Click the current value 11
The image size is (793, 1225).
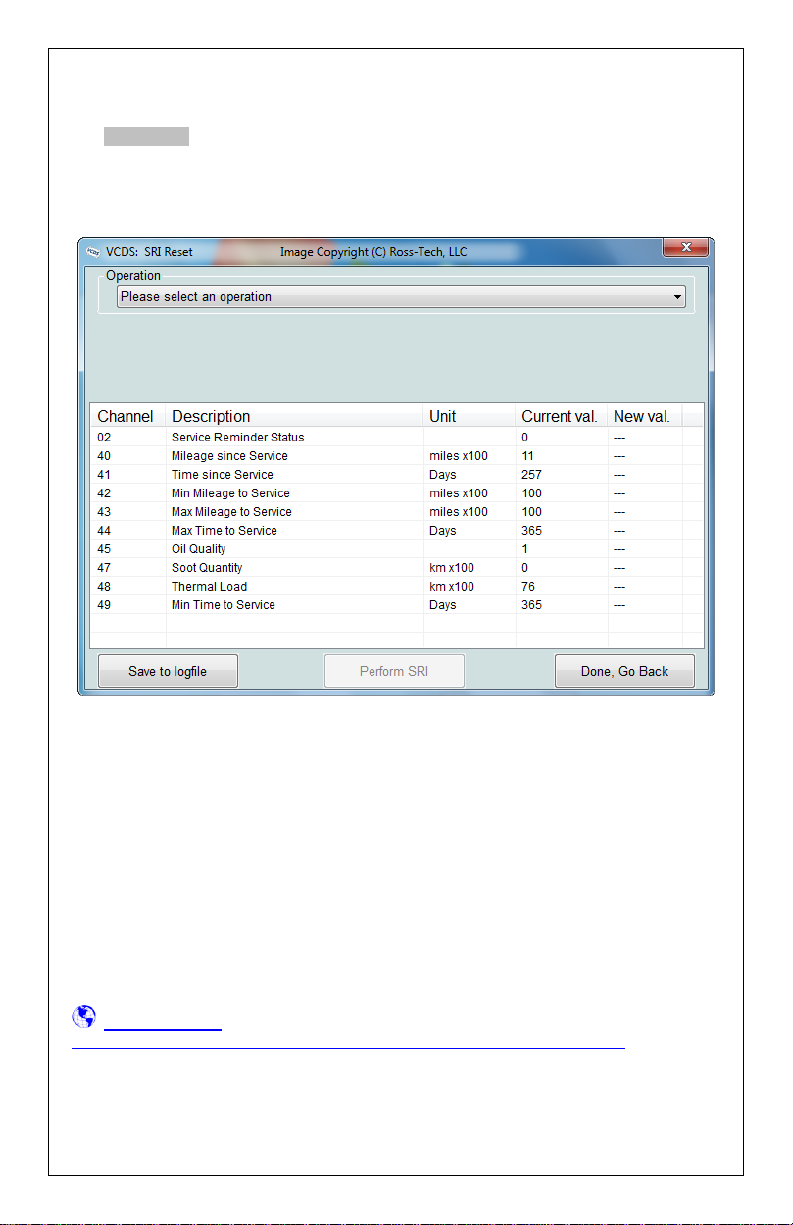point(527,456)
